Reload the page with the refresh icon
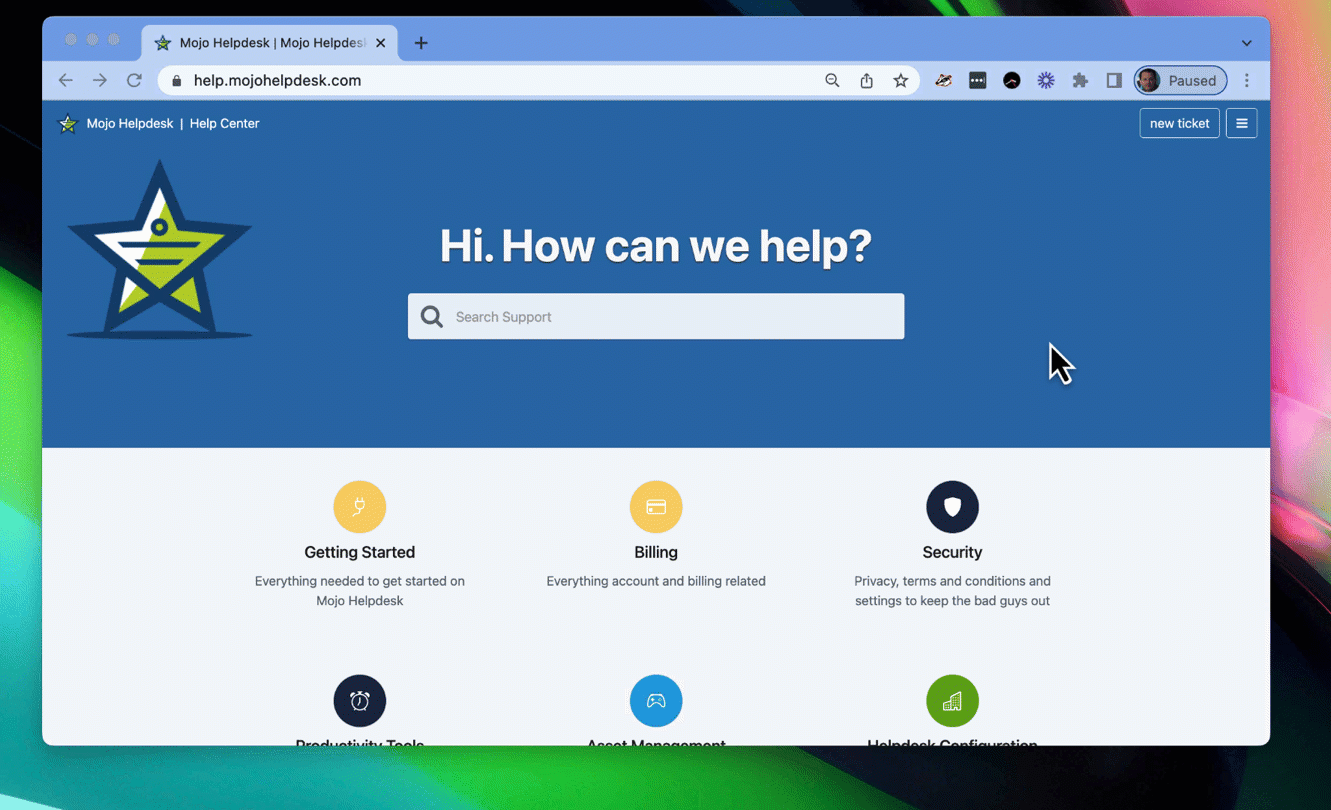This screenshot has height=810, width=1331. pyautogui.click(x=134, y=80)
